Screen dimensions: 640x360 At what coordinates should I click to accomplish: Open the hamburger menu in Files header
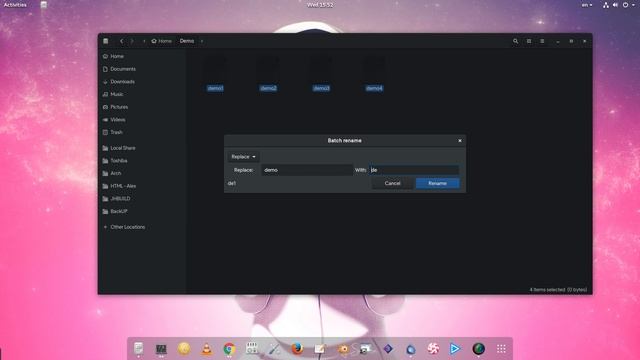pyautogui.click(x=542, y=41)
